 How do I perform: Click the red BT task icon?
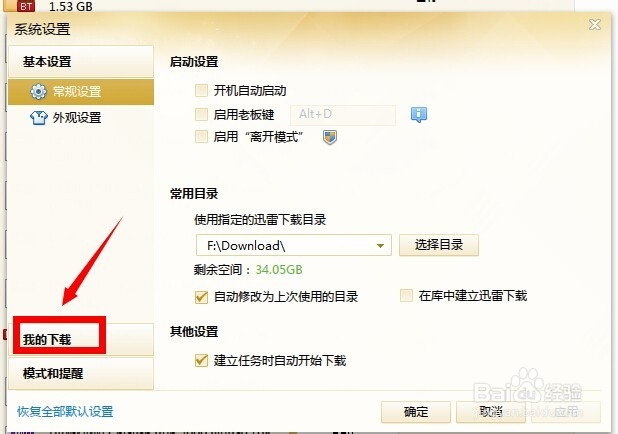point(26,6)
